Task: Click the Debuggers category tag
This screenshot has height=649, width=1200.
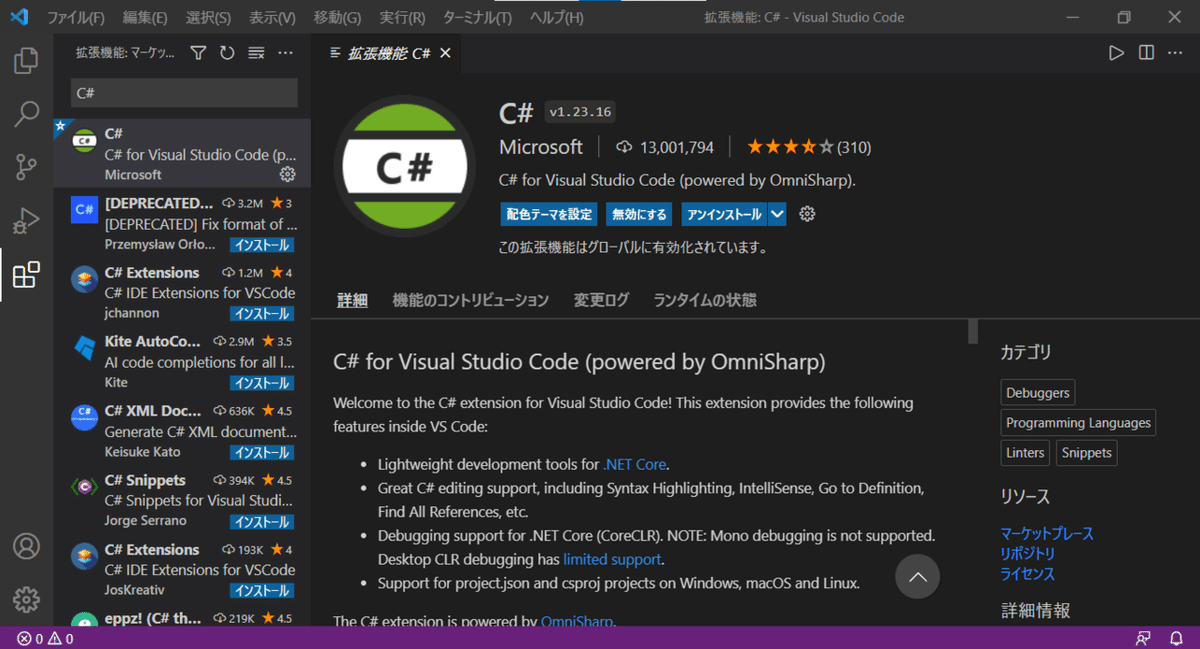Action: [x=1038, y=393]
